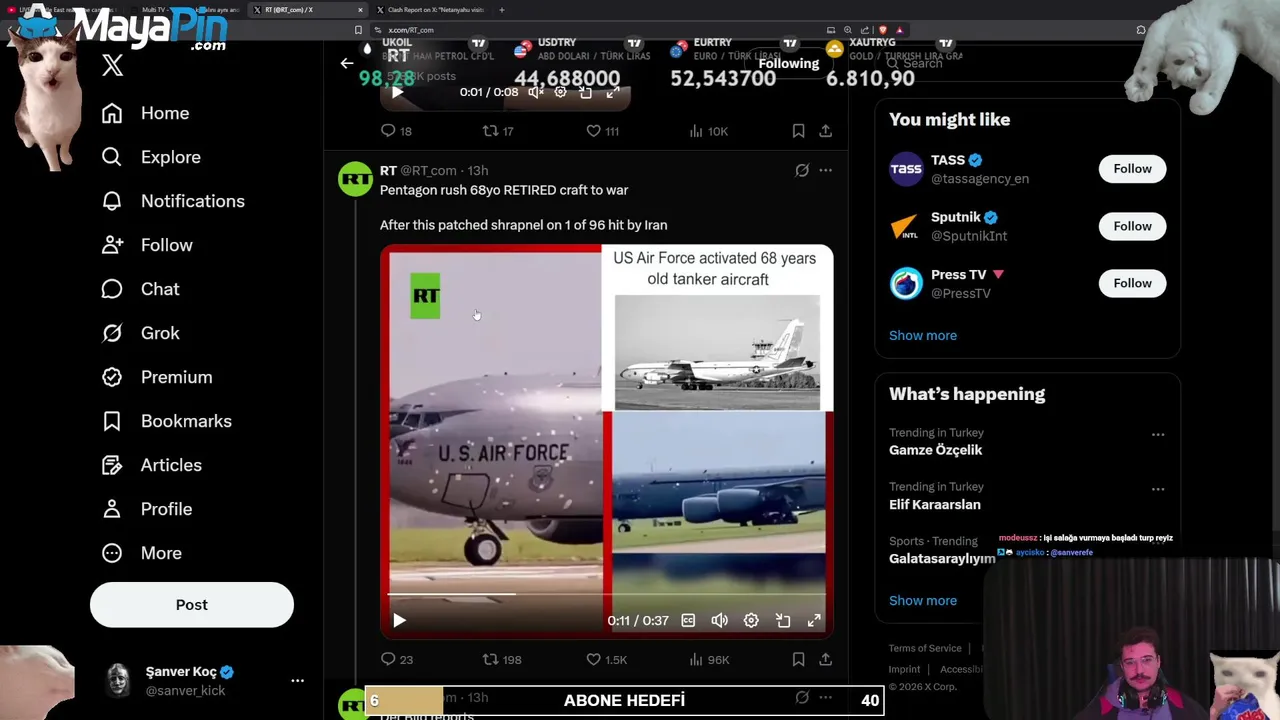Image resolution: width=1280 pixels, height=720 pixels.
Task: Open Follow page in sidebar
Action: pos(147,245)
